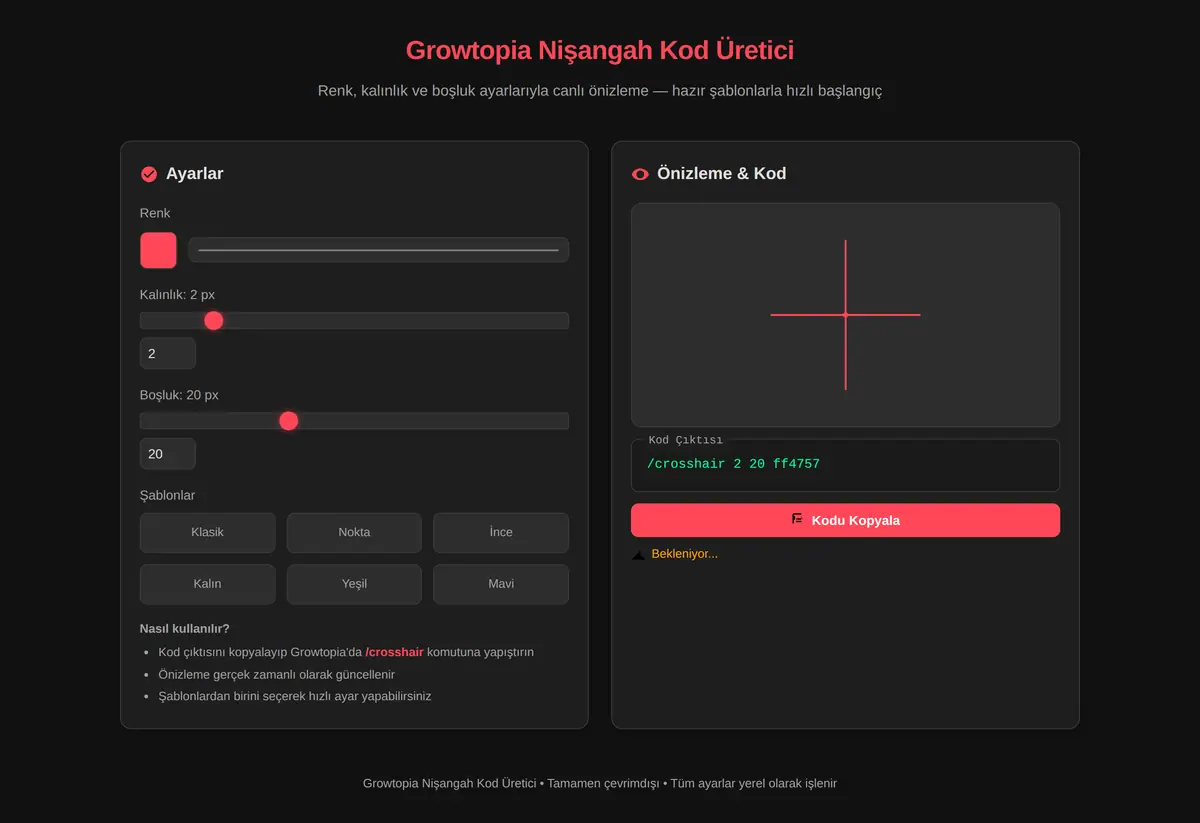Apply the Nokta template
The image size is (1200, 823).
[x=354, y=533]
